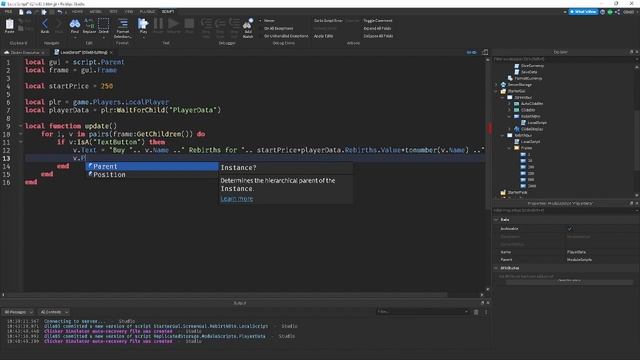
Task: Select On Unhandled Exceptions option
Action: point(286,36)
